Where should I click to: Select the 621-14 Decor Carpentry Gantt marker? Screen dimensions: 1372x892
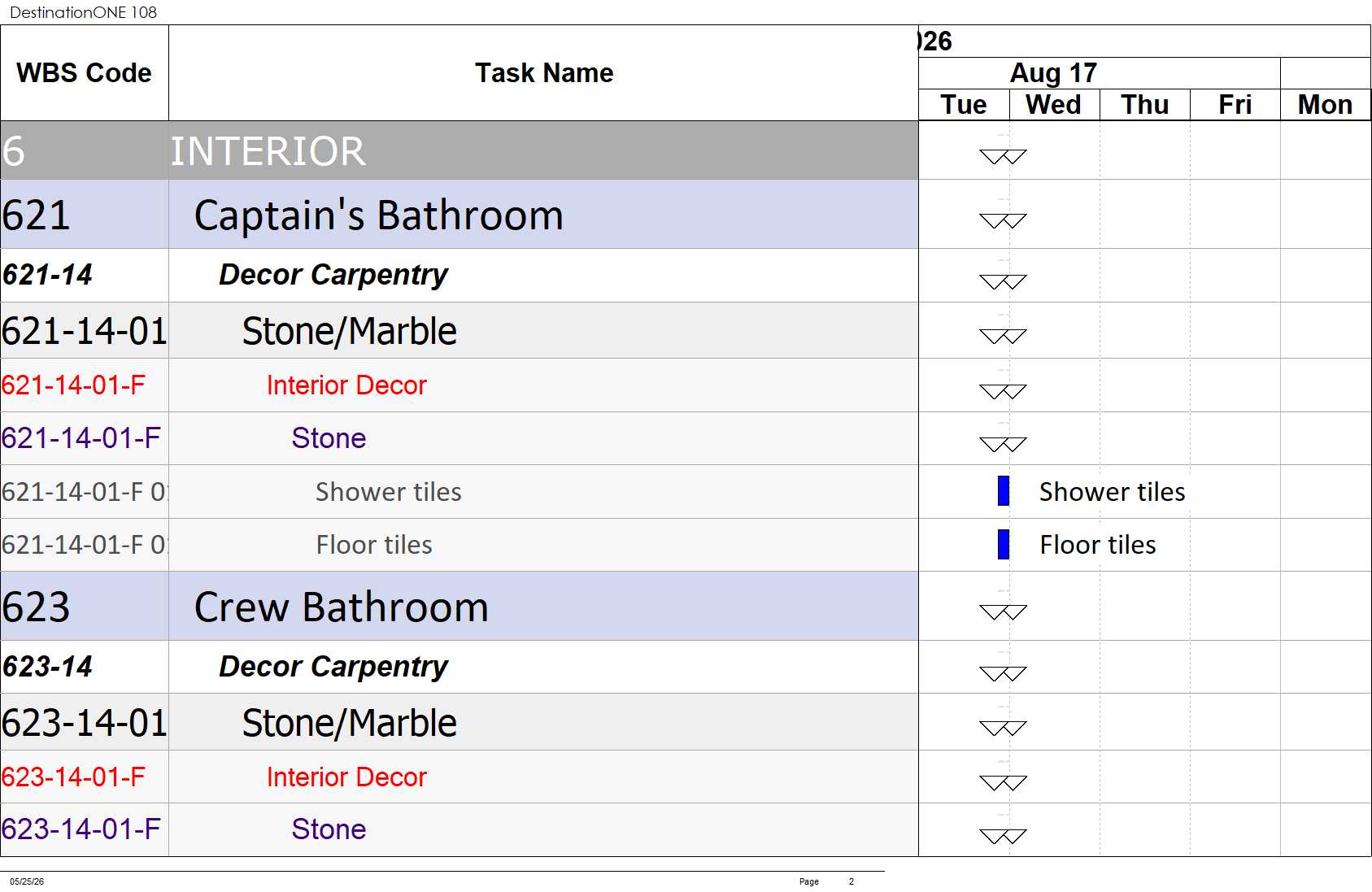(1003, 281)
